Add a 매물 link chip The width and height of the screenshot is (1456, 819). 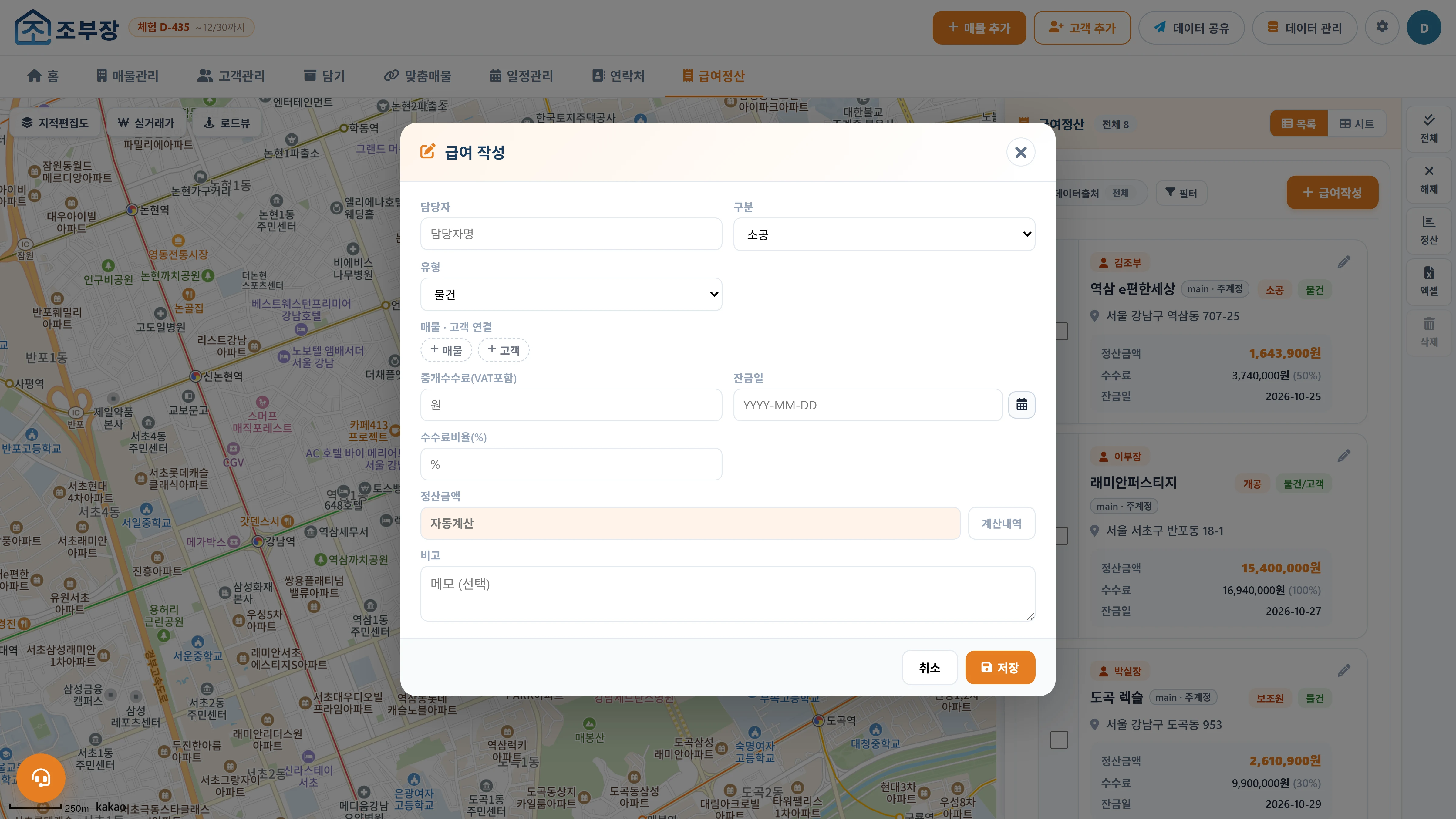click(x=446, y=350)
